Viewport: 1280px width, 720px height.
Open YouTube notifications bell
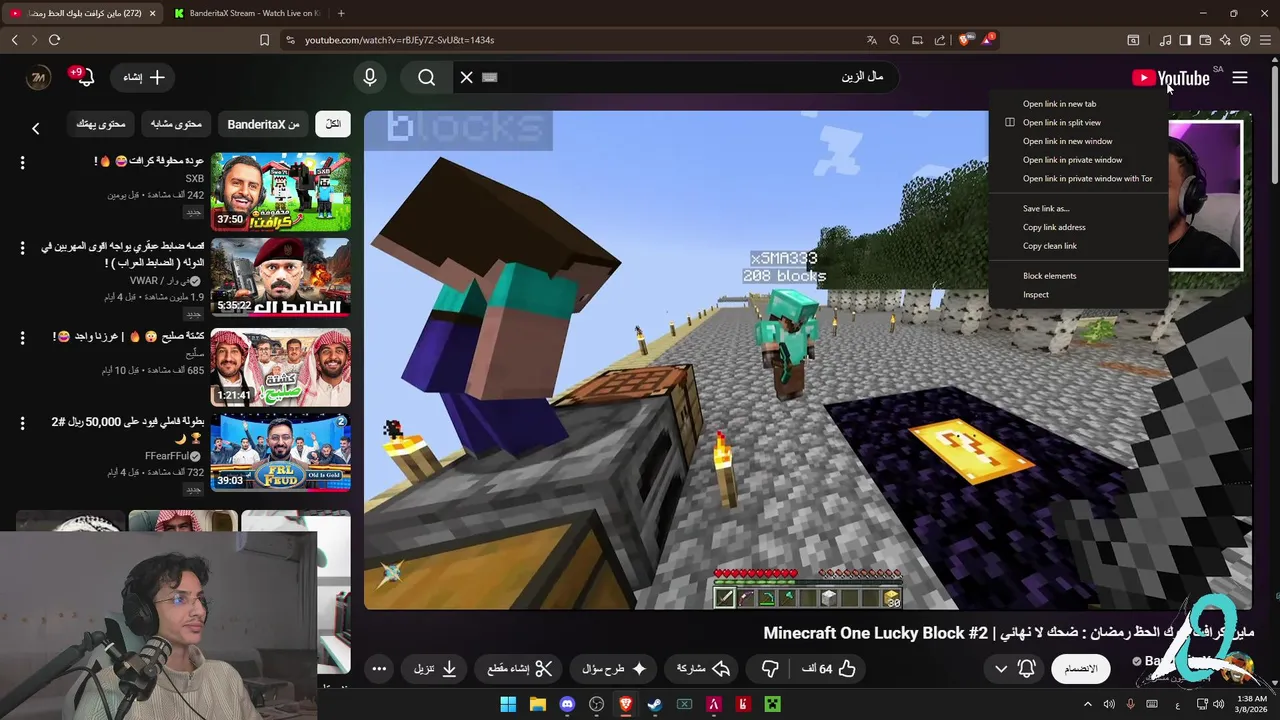tap(85, 77)
